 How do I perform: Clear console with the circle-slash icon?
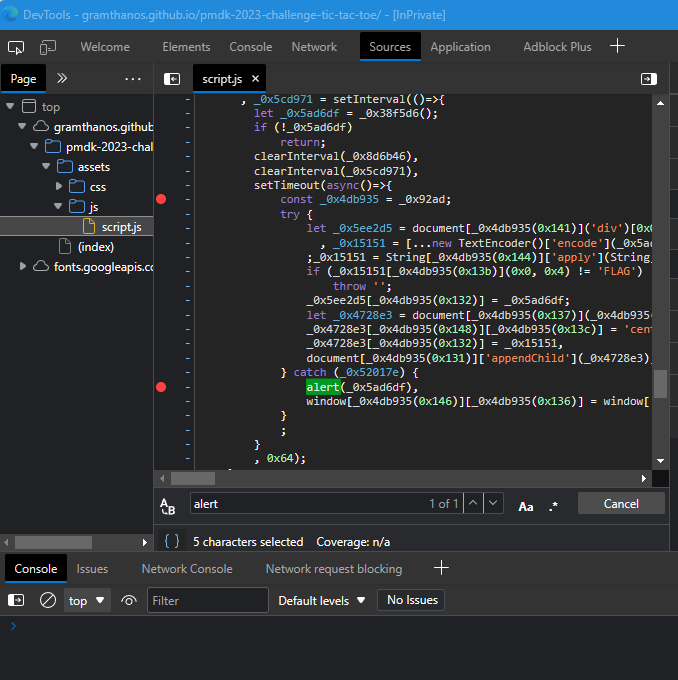pos(47,600)
